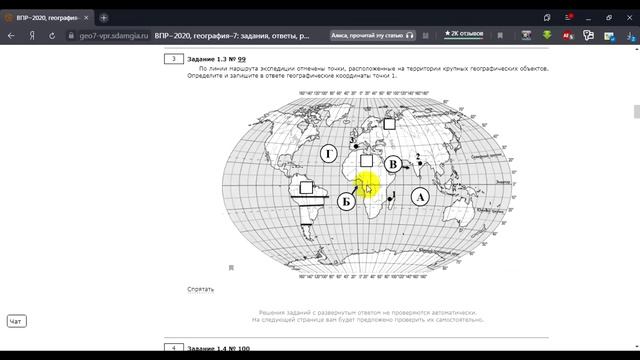Click the Спрятать link under the map
Viewport: 640px width, 360px height.
[200, 289]
